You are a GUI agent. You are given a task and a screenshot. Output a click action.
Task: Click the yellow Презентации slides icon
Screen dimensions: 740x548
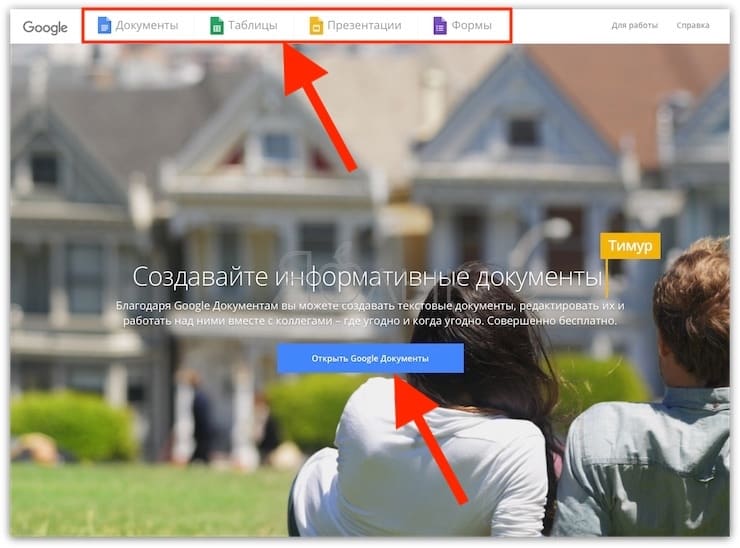click(x=316, y=25)
